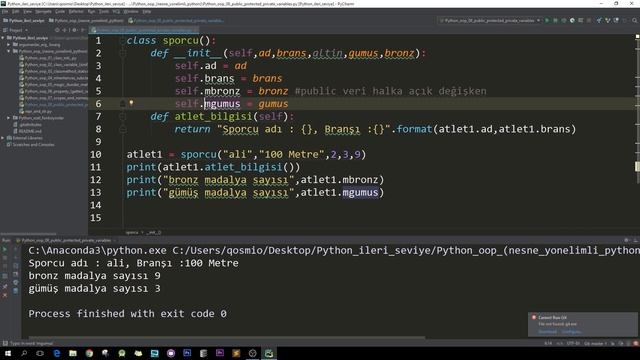Select the open editor file tab
Image resolution: width=640 pixels, height=360 pixels.
coord(144,30)
